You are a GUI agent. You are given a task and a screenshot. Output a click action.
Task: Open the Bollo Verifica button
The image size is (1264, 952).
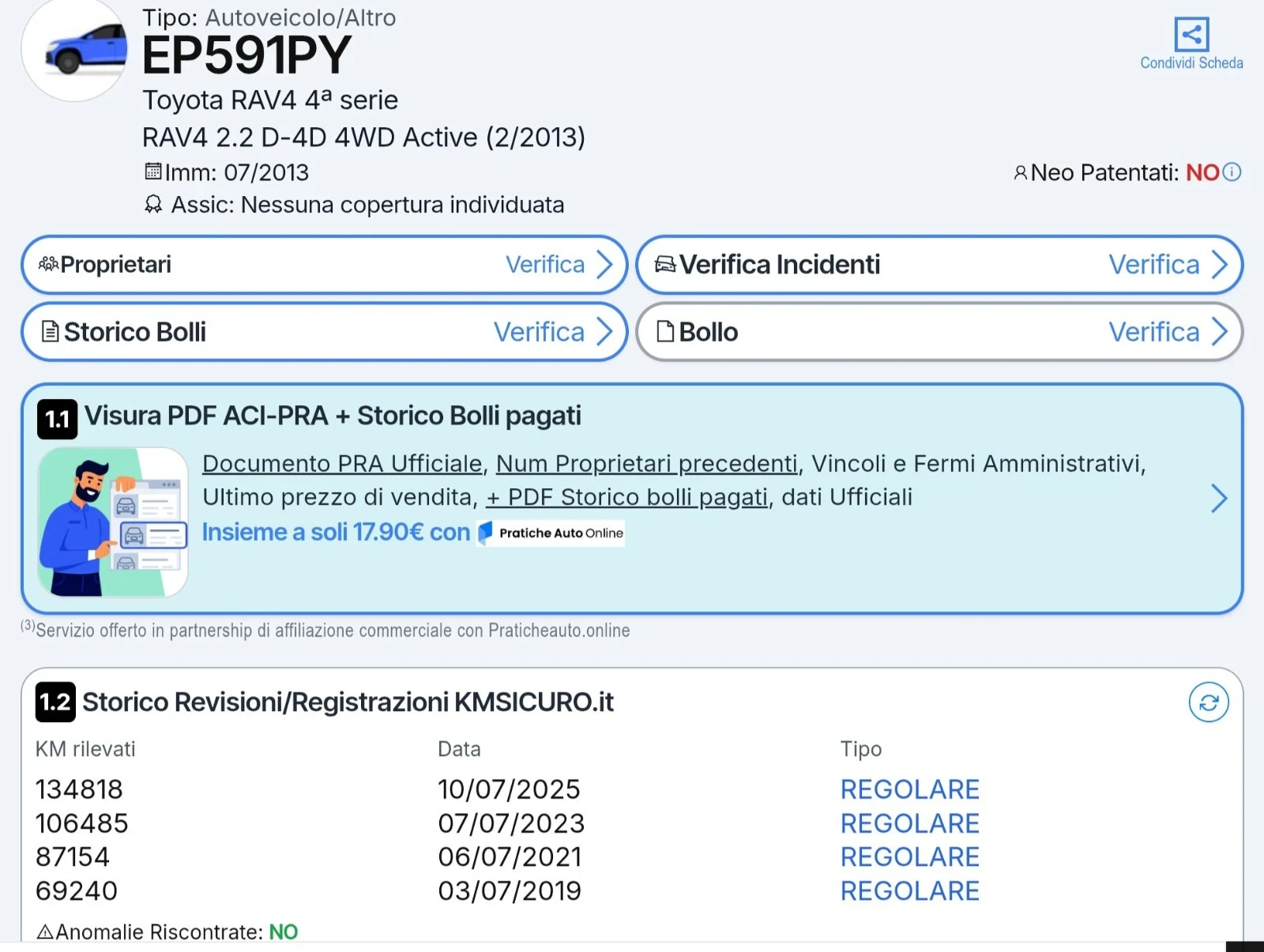(939, 332)
